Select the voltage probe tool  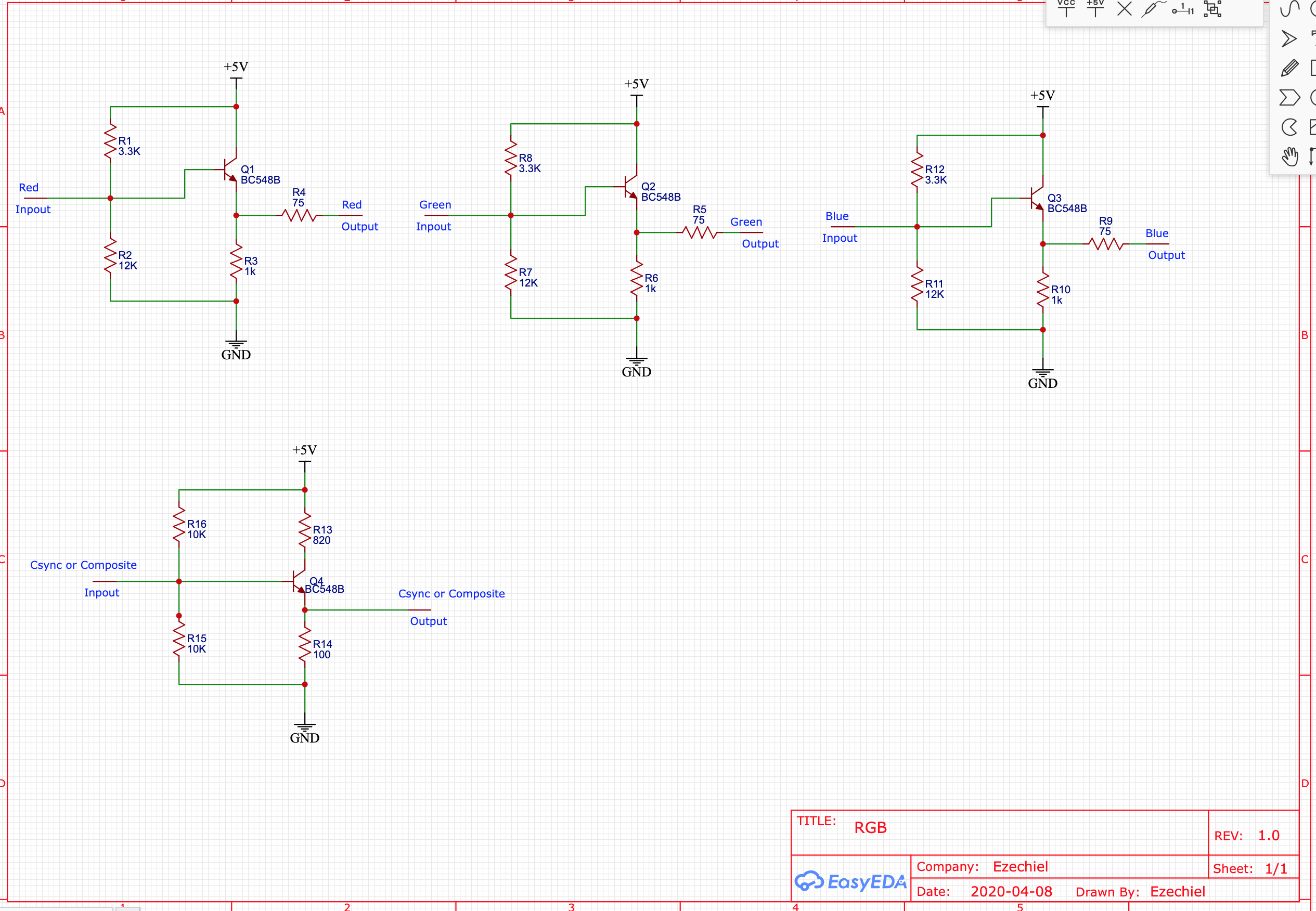[x=1153, y=9]
